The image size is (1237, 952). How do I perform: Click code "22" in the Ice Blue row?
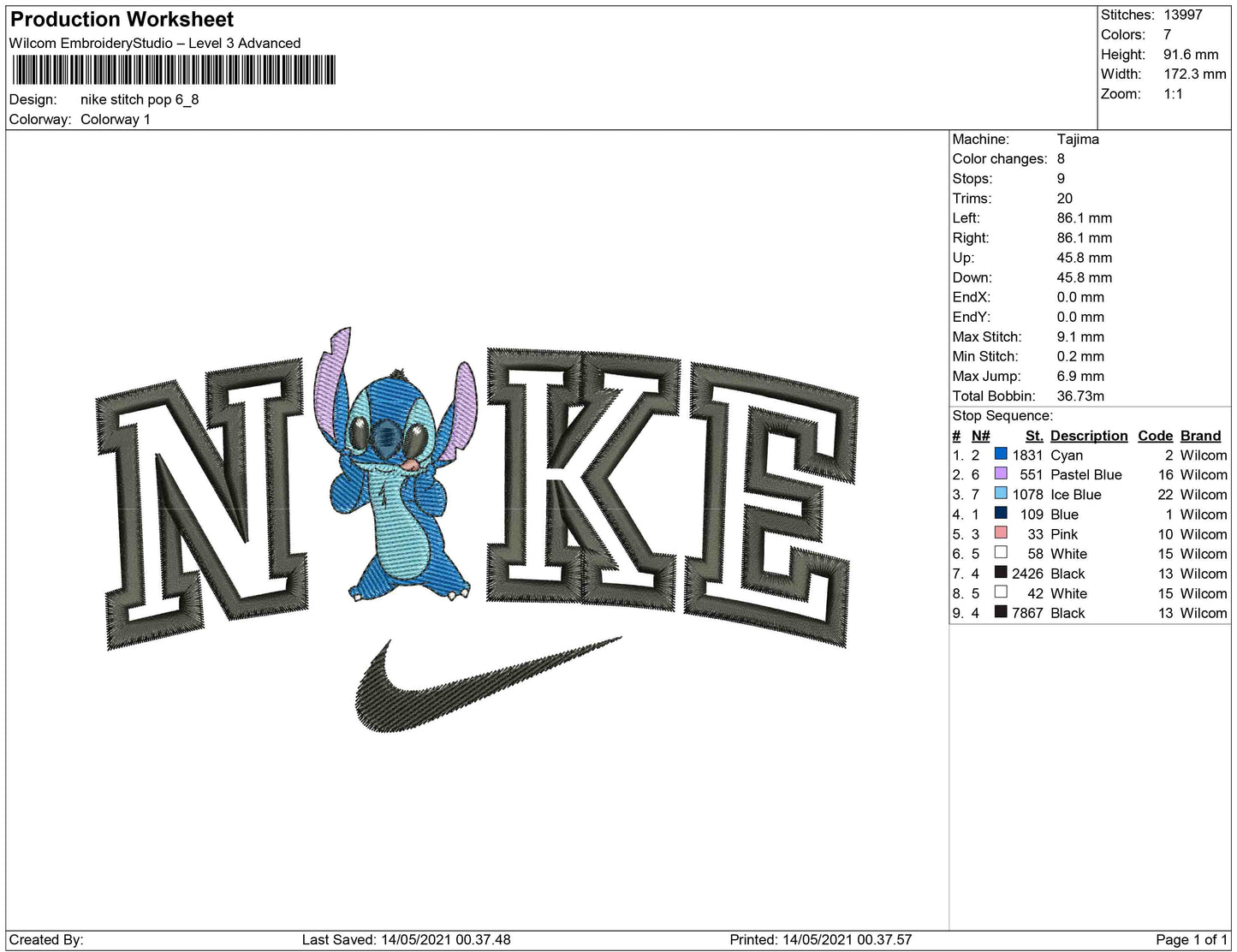click(1165, 494)
